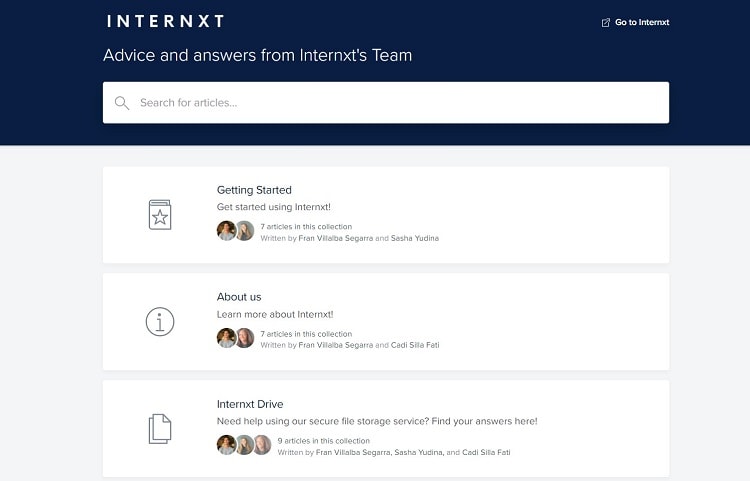Click second author avatar in About us
This screenshot has height=481, width=750.
pyautogui.click(x=244, y=338)
